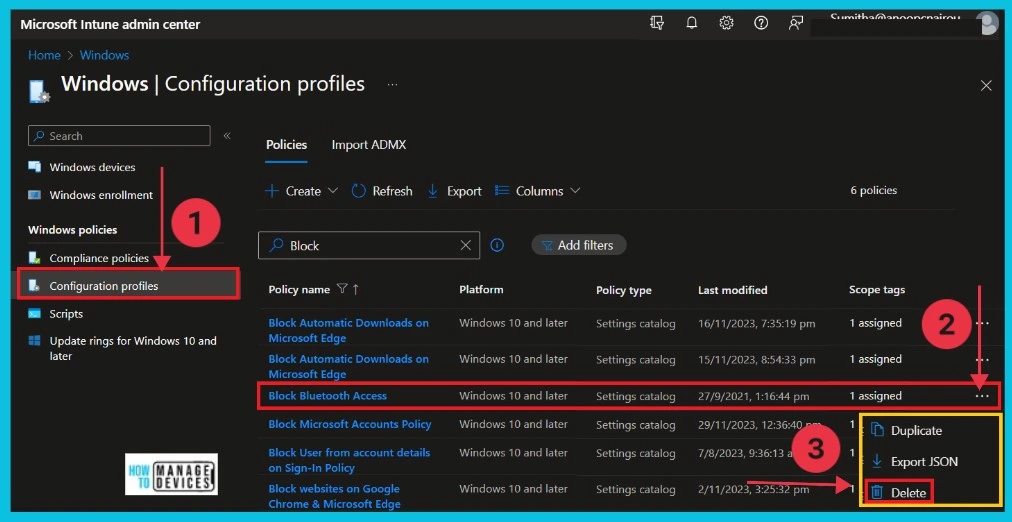
Task: Click 6 policies count text
Action: point(873,190)
